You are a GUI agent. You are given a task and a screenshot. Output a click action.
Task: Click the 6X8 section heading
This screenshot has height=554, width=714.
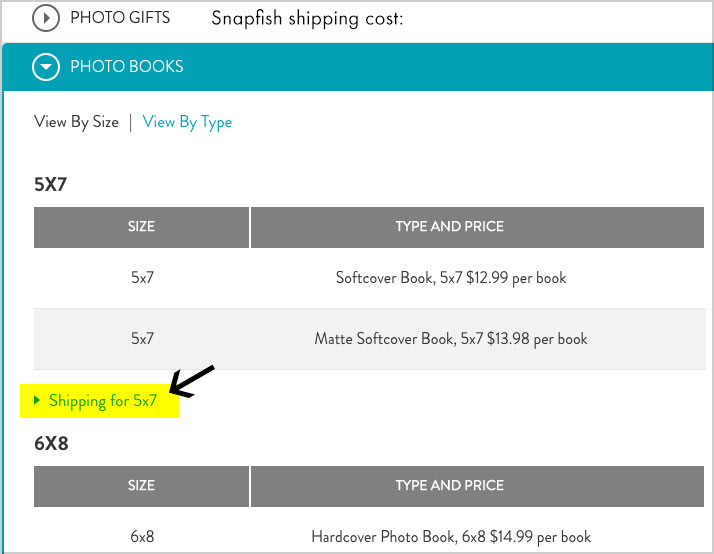[x=51, y=443]
